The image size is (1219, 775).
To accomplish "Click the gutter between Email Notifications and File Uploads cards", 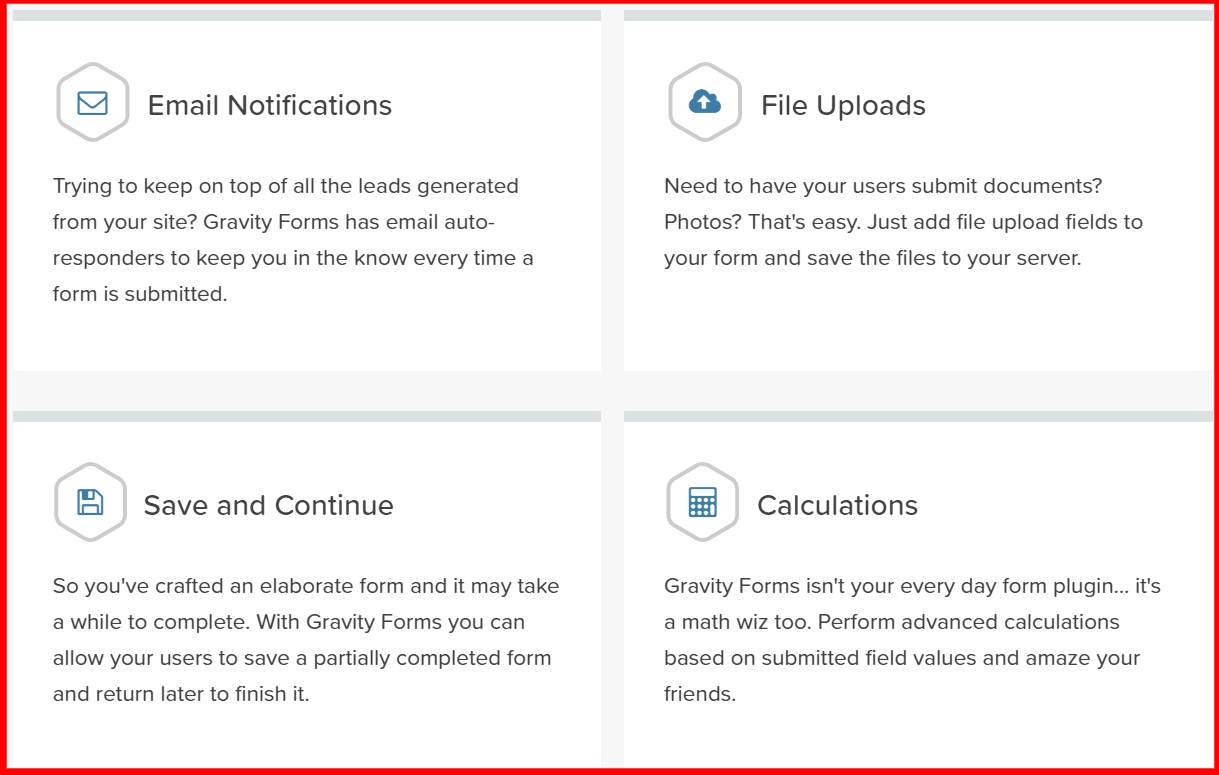I will tap(612, 190).
